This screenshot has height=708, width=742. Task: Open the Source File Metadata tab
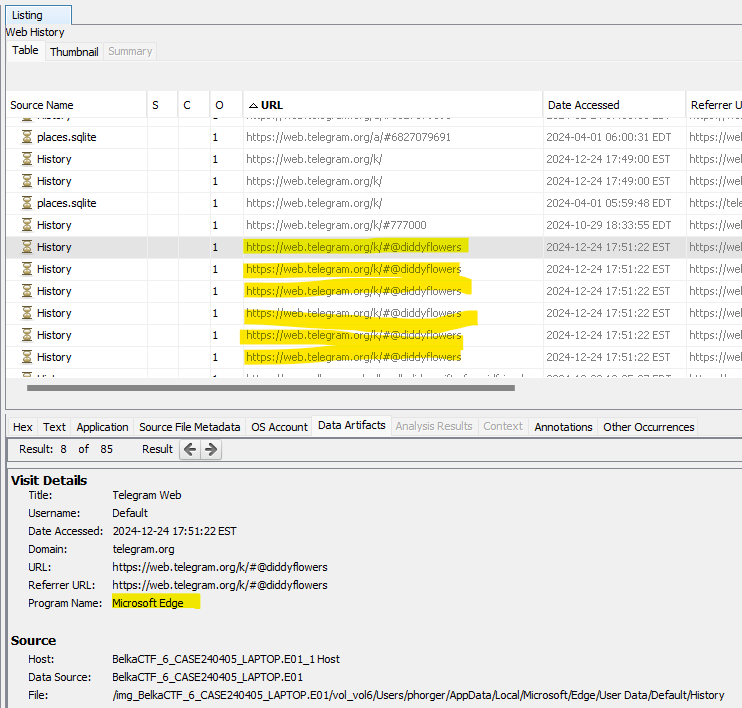pos(190,427)
